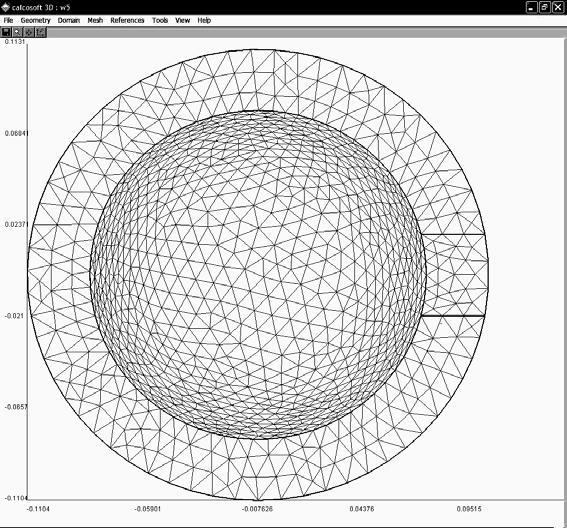Select the zoom magnifier toolbar icon
The image size is (567, 528).
coord(17,33)
